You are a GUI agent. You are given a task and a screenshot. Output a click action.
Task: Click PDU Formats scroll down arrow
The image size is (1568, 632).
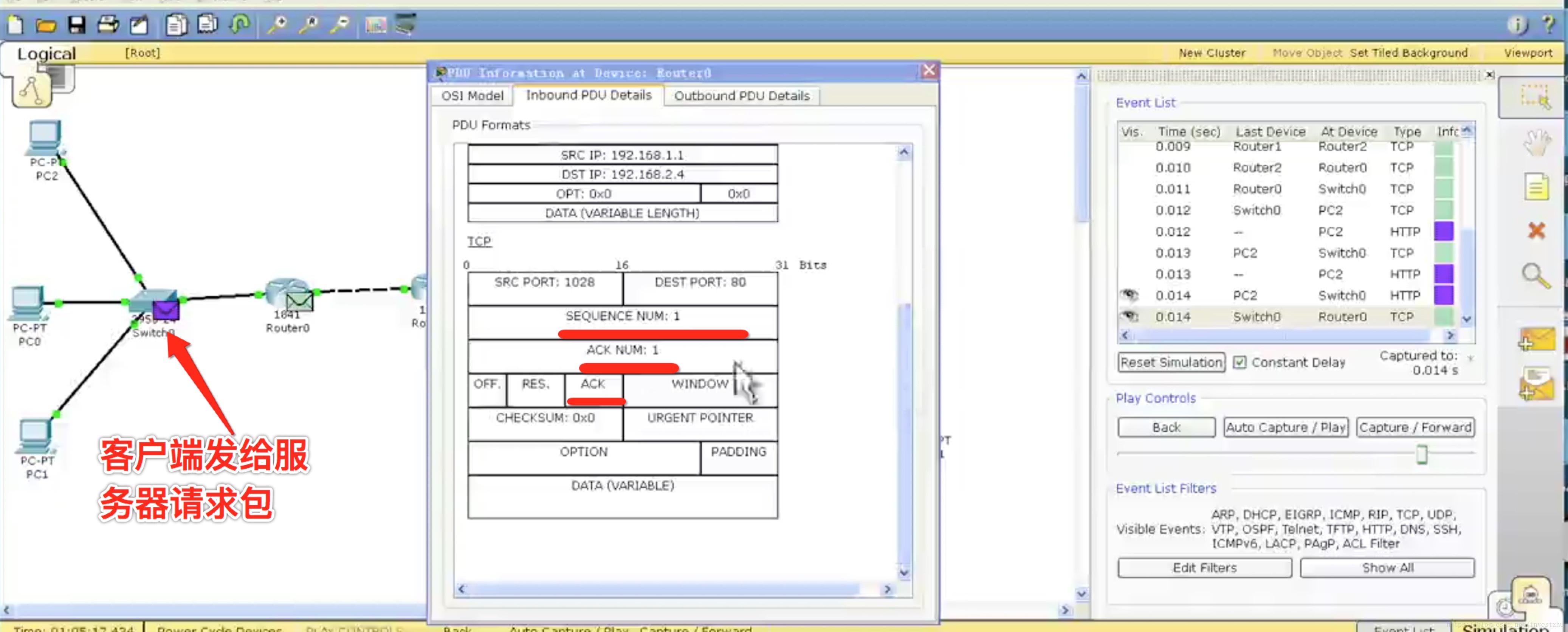pos(904,572)
